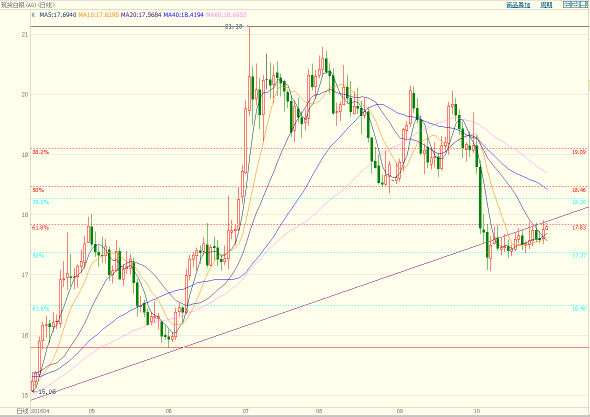This screenshot has height=417, width=590.
Task: Select the purple rising diagonal trendline
Action: click(310, 303)
